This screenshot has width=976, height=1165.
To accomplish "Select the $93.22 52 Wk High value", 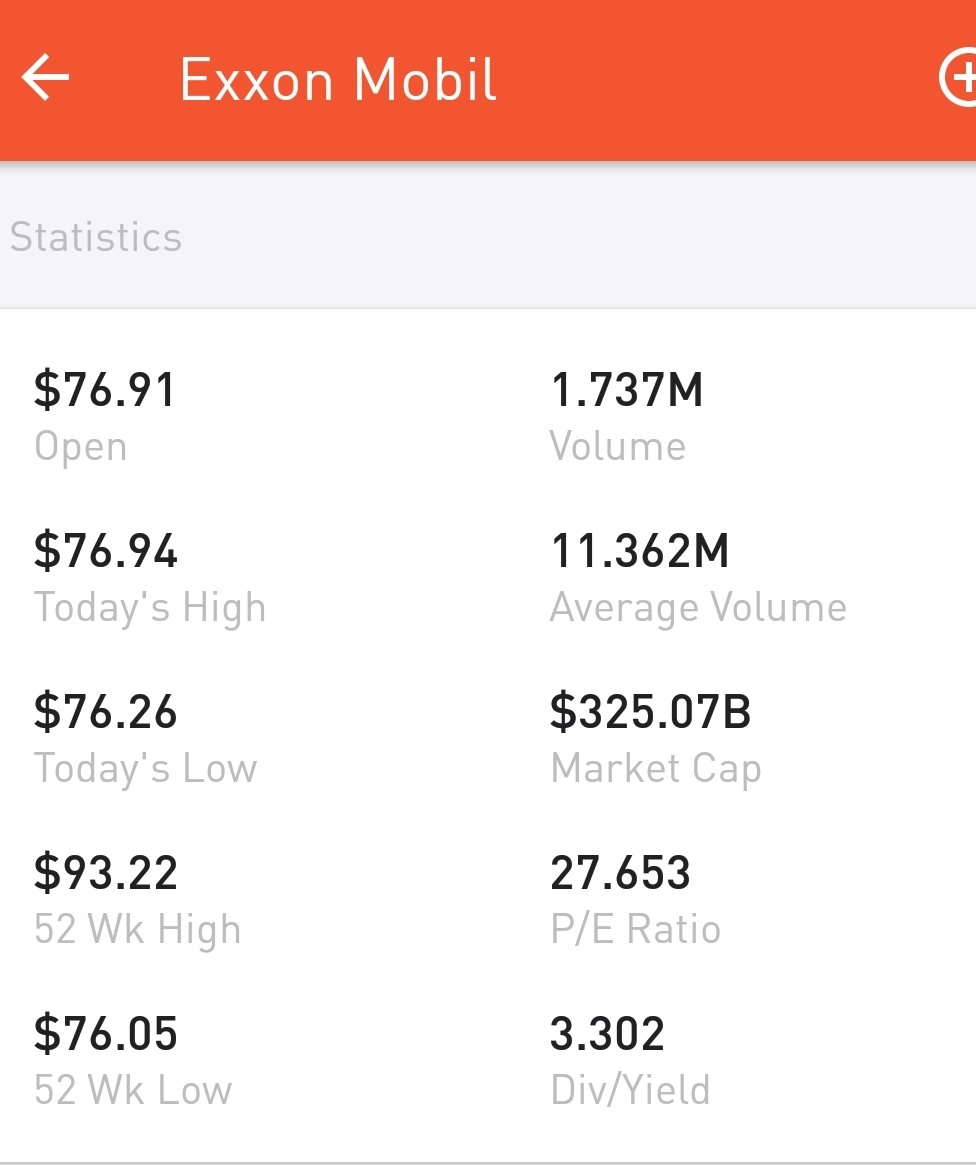I will coord(105,872).
